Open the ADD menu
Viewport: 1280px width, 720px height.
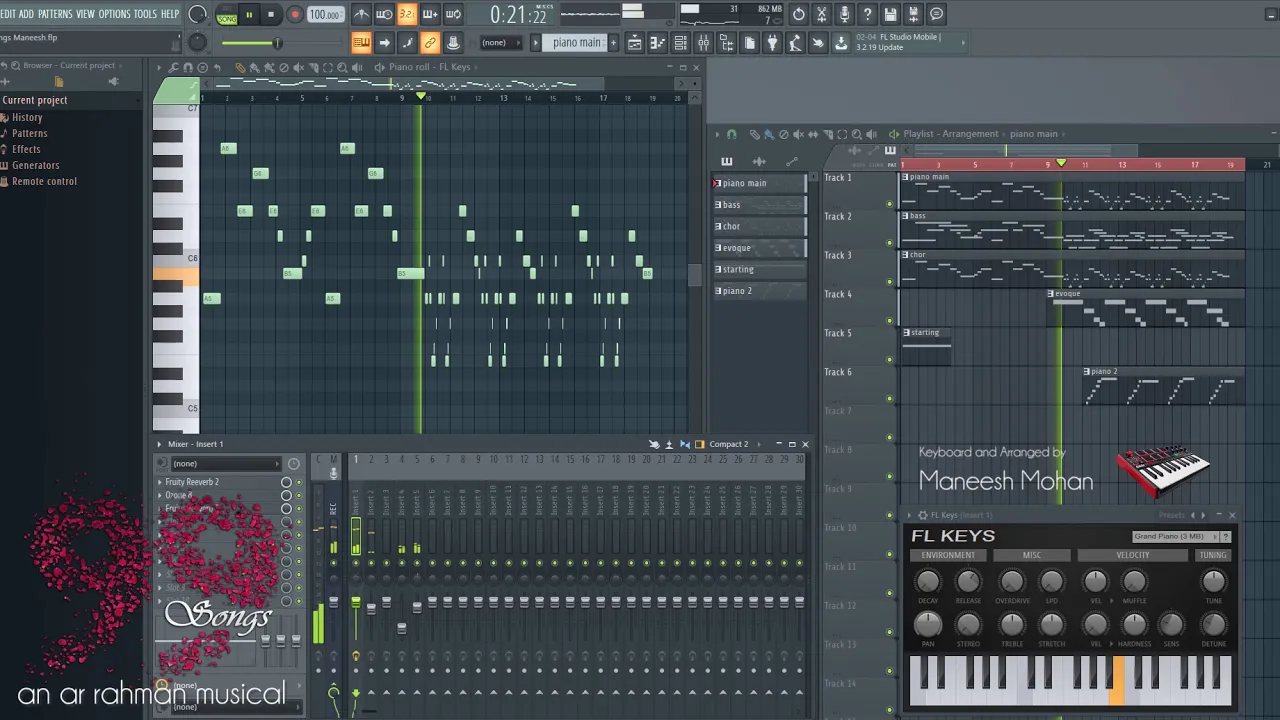click(27, 14)
